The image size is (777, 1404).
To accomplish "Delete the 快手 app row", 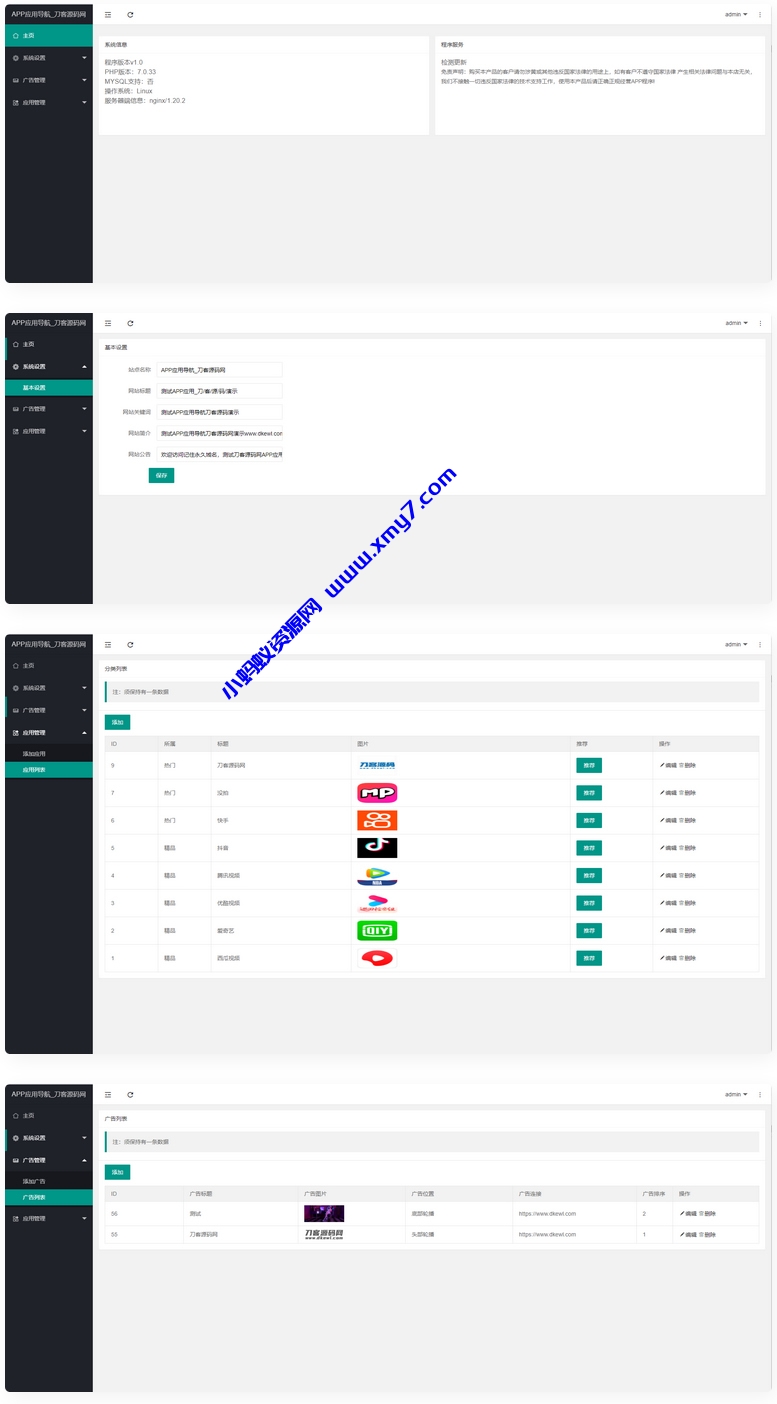I will (687, 820).
